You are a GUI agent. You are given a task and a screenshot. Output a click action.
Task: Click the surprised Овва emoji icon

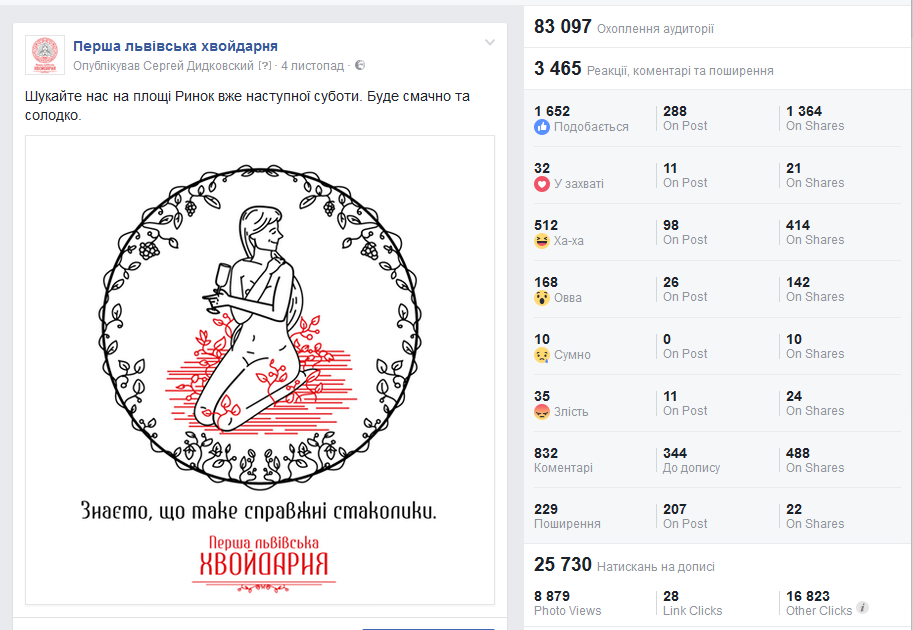542,298
